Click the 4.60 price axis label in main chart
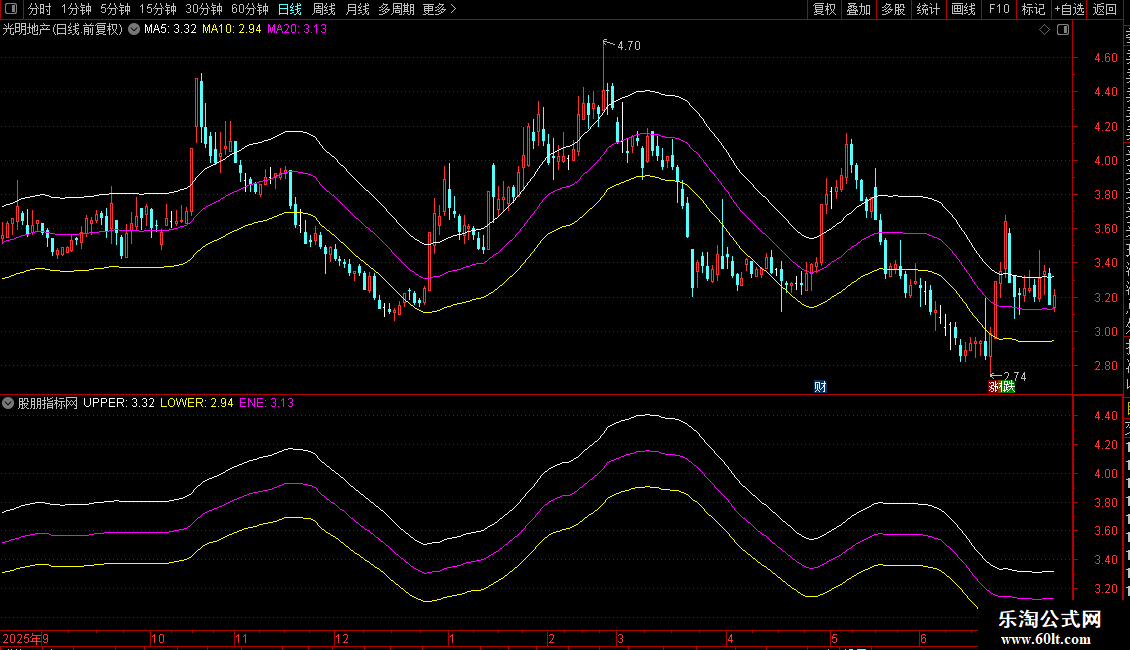 pyautogui.click(x=1105, y=58)
